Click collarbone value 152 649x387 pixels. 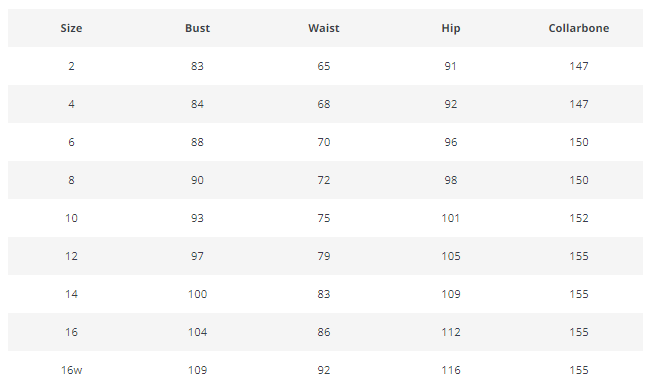(x=579, y=218)
